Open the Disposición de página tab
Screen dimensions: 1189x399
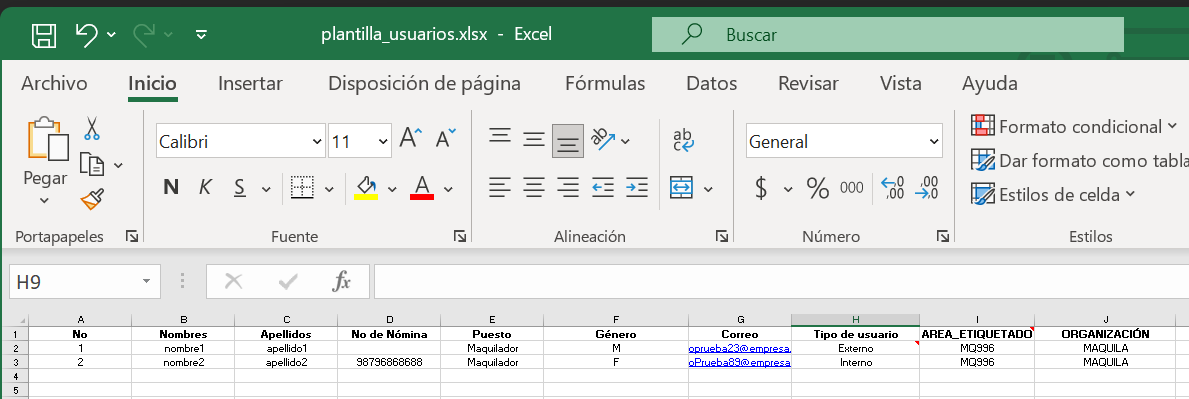point(424,83)
